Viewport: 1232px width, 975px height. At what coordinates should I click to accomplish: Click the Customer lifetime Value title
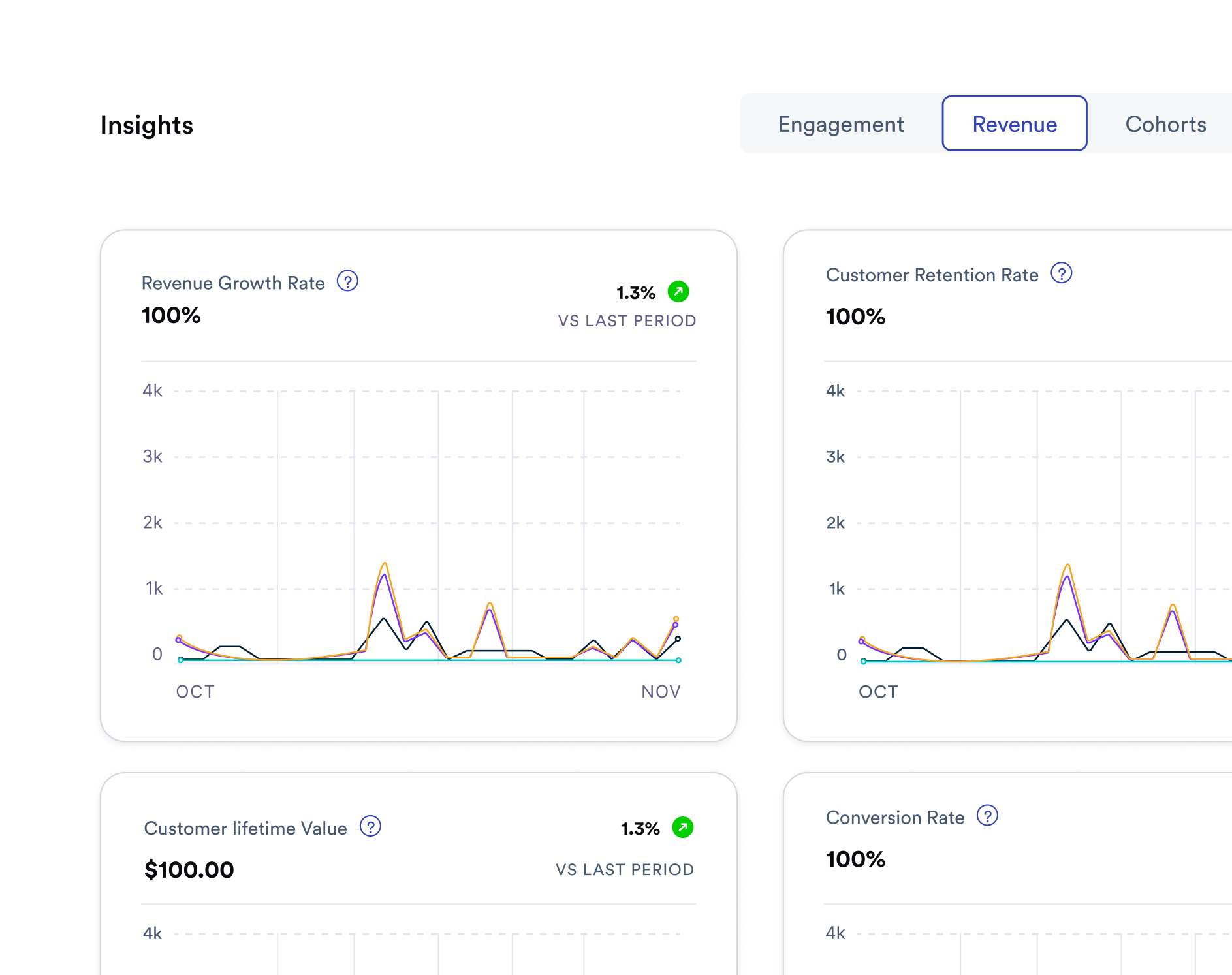tap(245, 829)
